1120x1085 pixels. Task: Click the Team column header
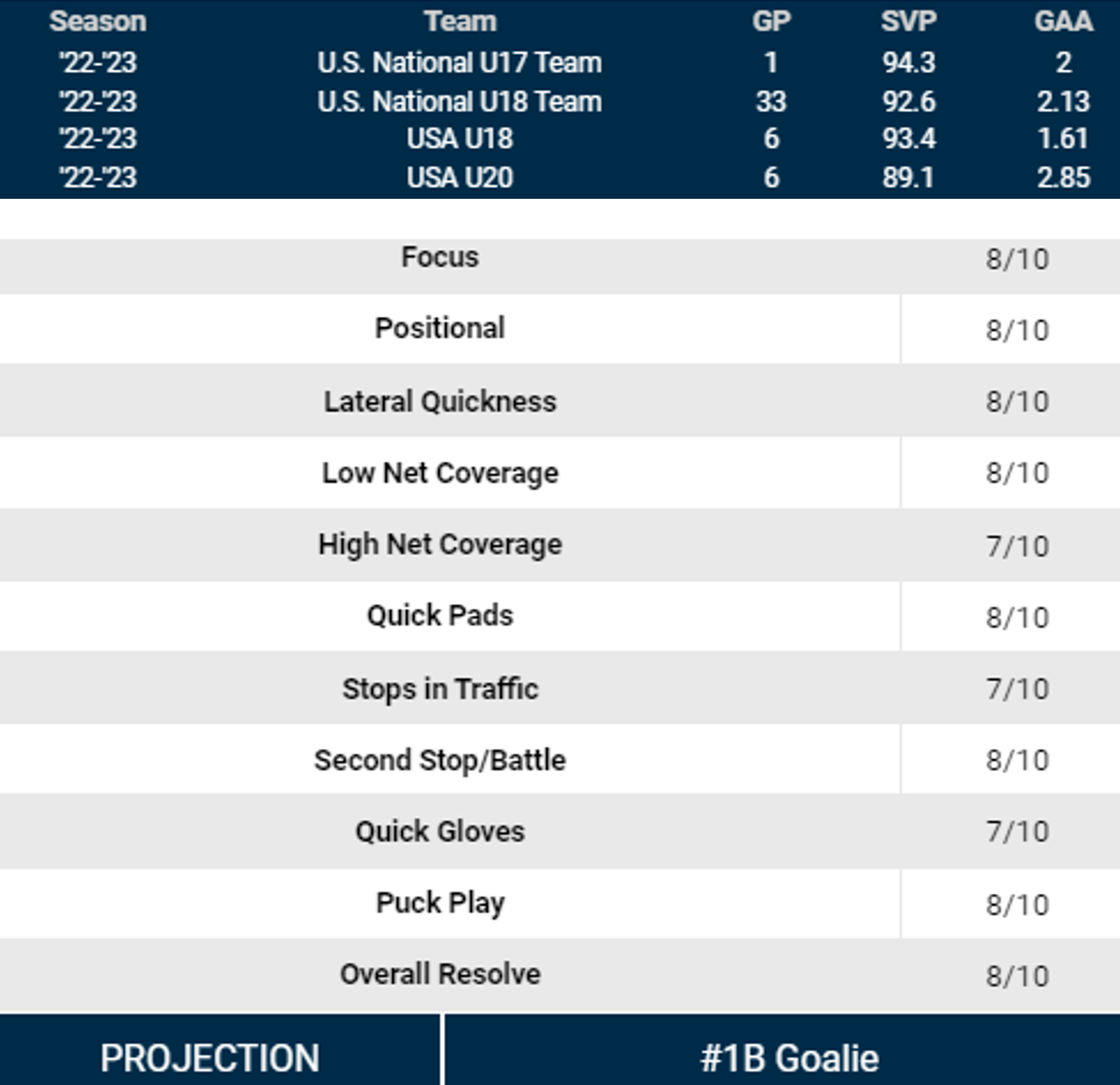tap(460, 22)
